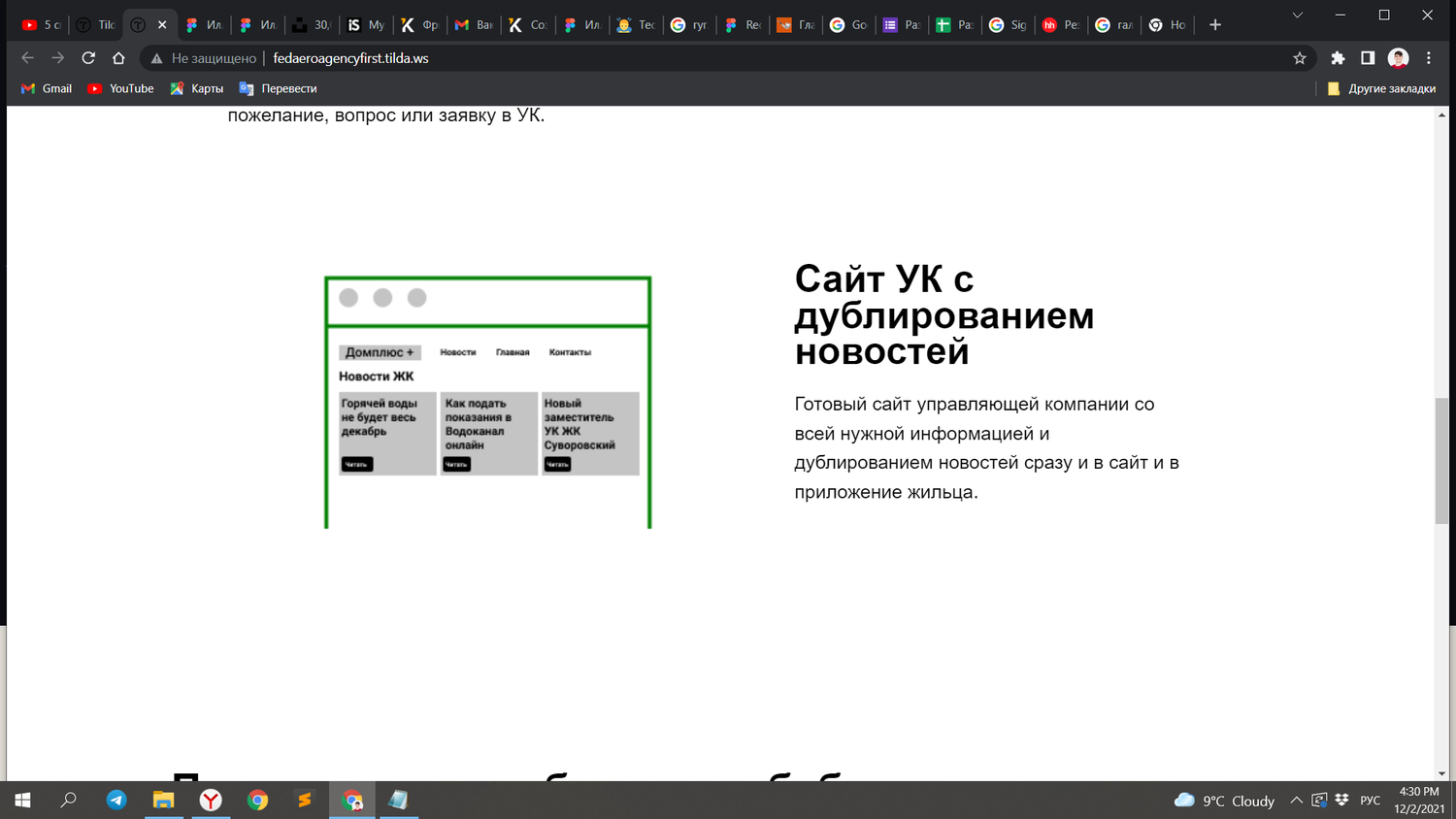This screenshot has width=1456, height=819.
Task: Click 'Контакты' in the mockup menu
Action: click(570, 352)
